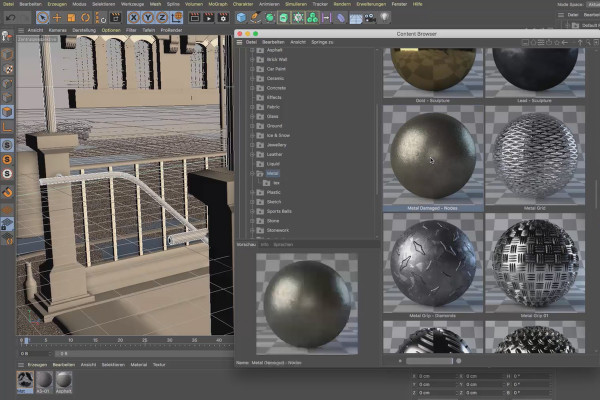Click the favorites star icon in Content Browser
600x400 pixels.
557,42
